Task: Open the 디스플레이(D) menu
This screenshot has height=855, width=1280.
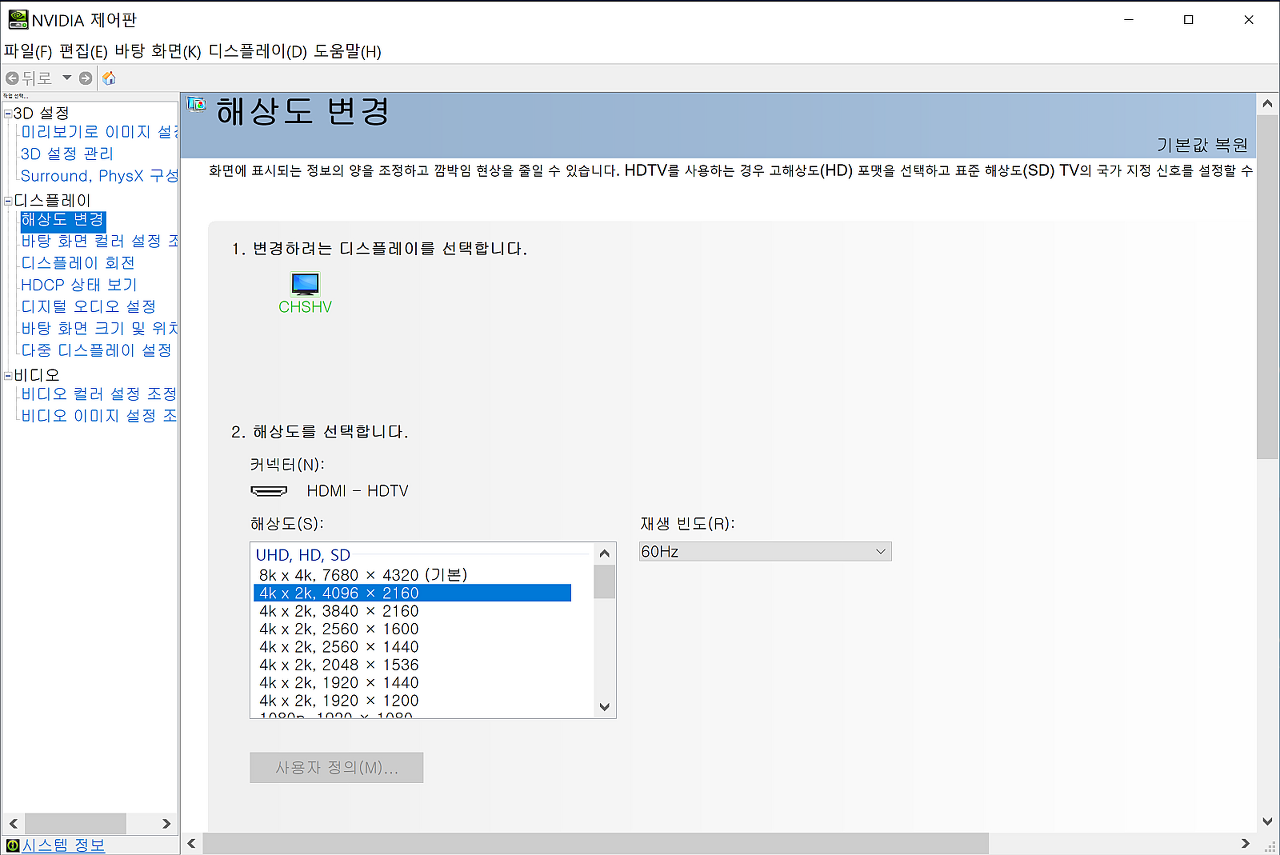Action: click(257, 51)
